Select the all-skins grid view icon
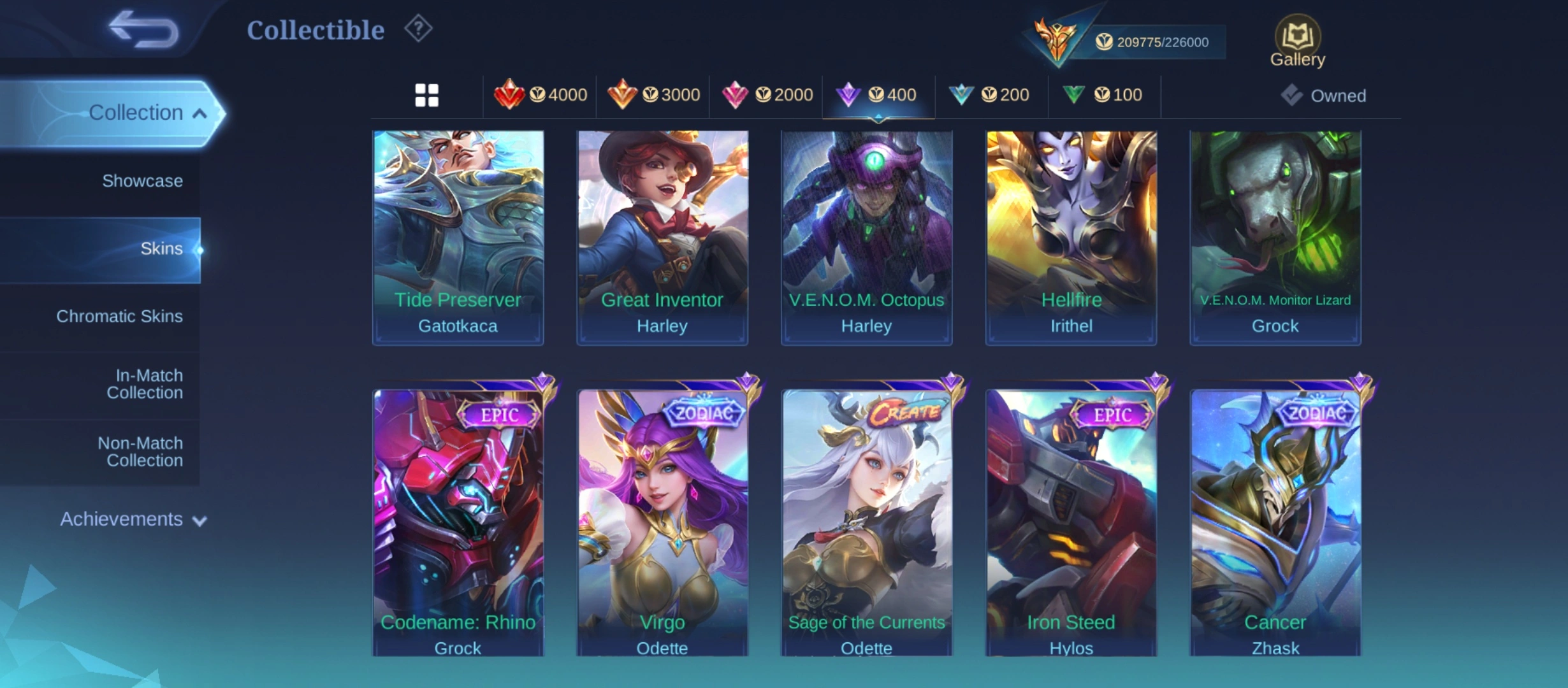Viewport: 1568px width, 688px height. click(x=426, y=96)
